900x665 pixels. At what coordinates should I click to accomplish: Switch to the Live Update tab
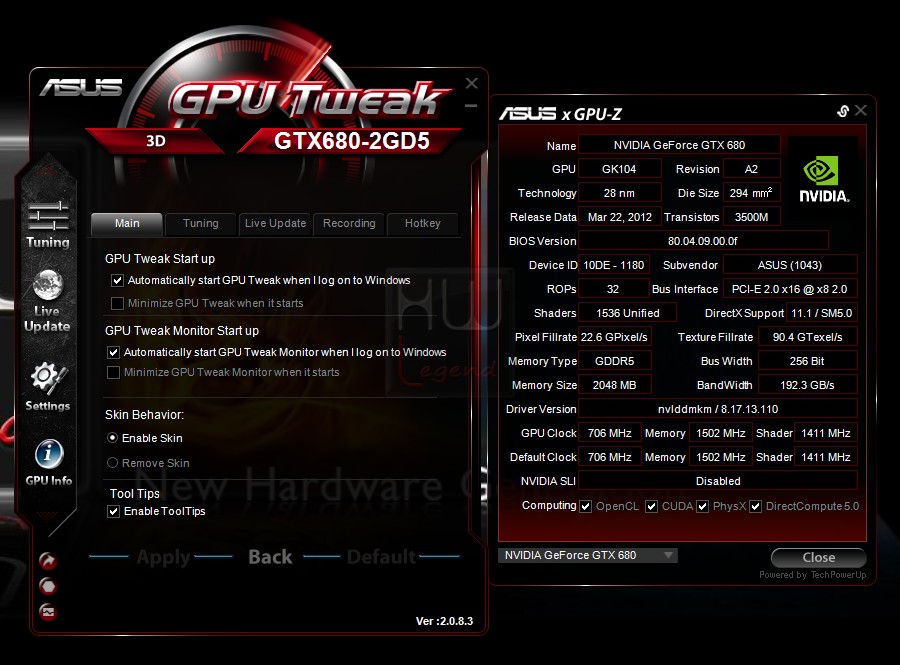pos(276,223)
